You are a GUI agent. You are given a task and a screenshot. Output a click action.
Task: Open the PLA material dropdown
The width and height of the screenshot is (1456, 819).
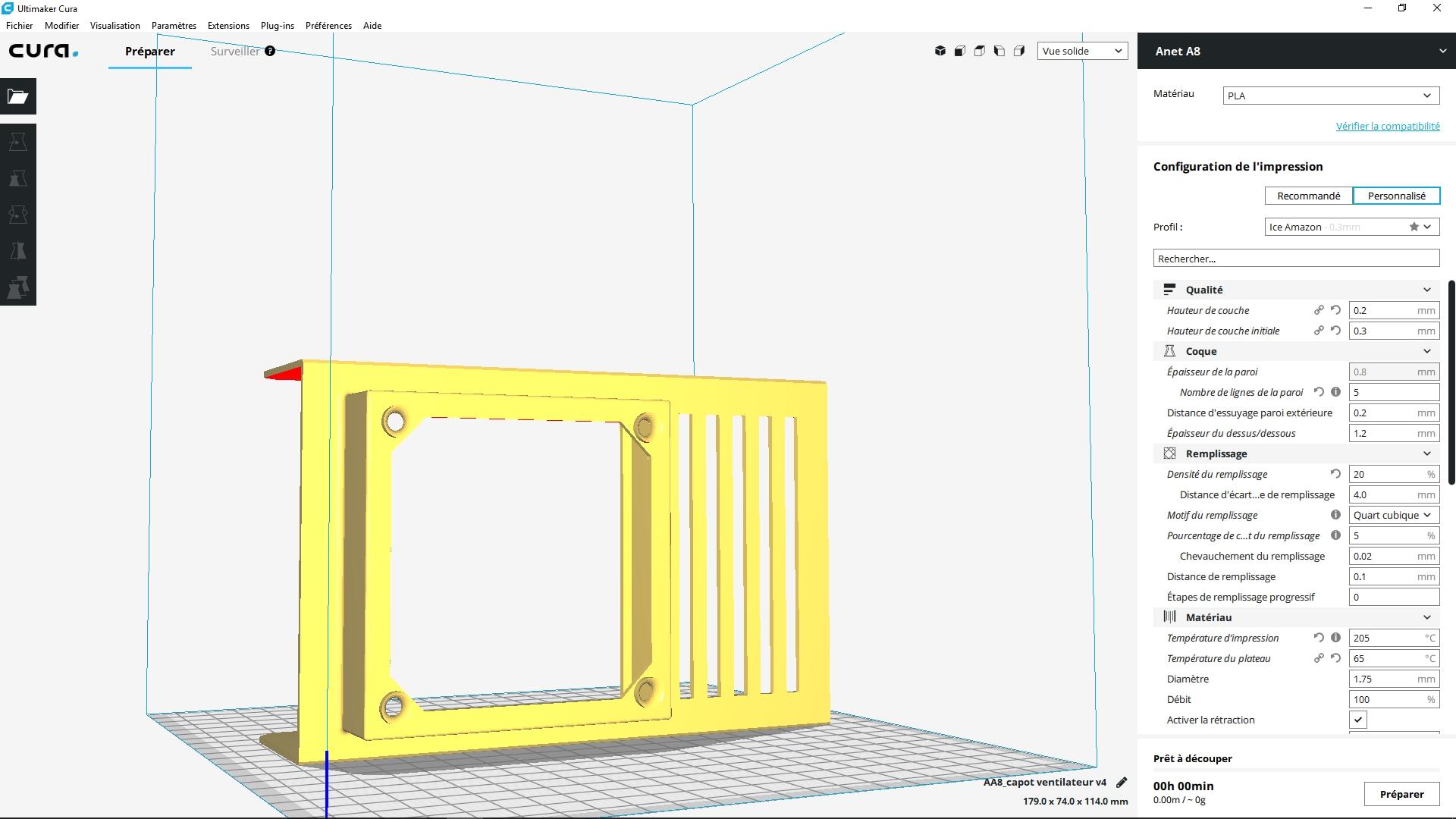click(x=1331, y=96)
